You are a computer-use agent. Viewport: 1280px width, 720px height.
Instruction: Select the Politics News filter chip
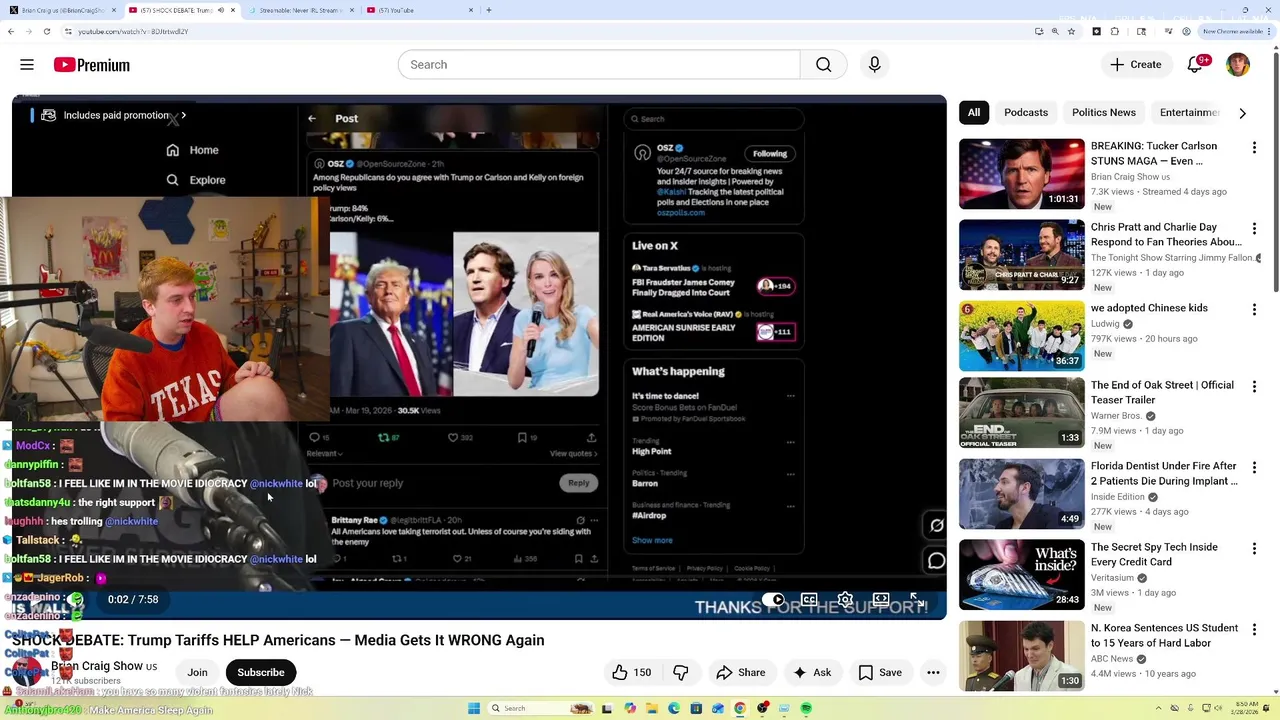[x=1104, y=113]
